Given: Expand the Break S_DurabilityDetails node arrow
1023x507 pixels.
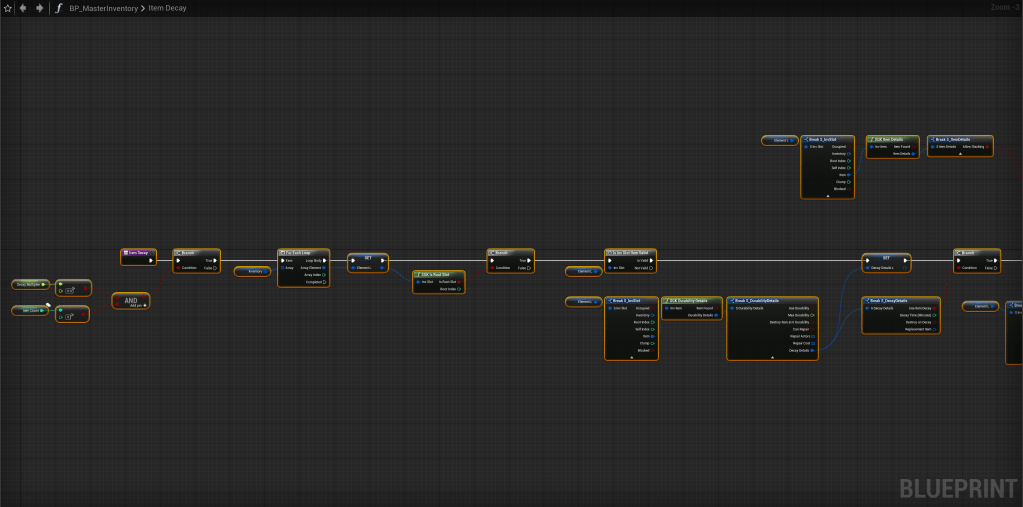Looking at the screenshot, I should point(773,357).
